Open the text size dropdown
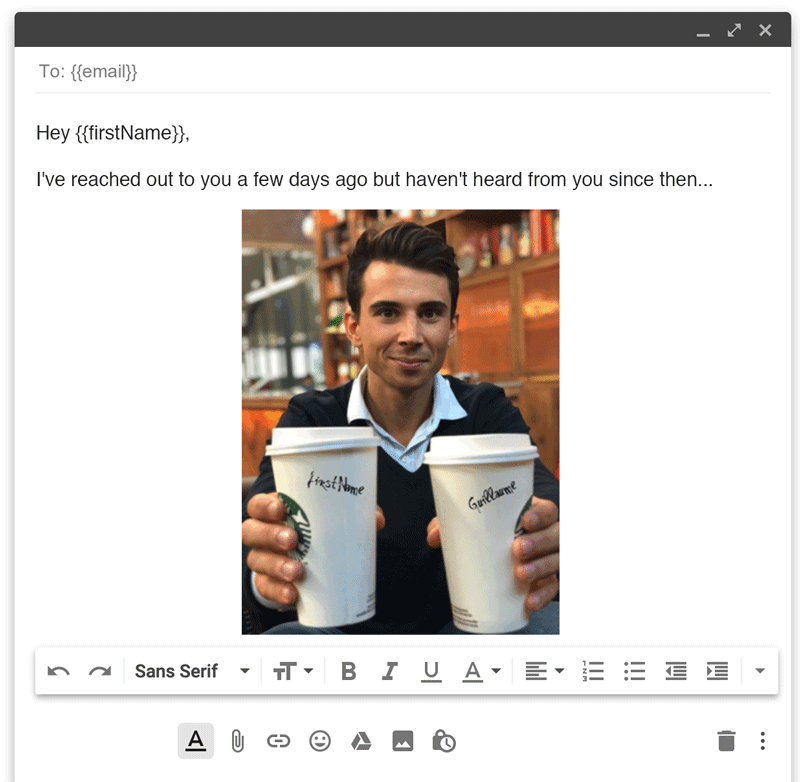This screenshot has width=800, height=782. click(293, 671)
